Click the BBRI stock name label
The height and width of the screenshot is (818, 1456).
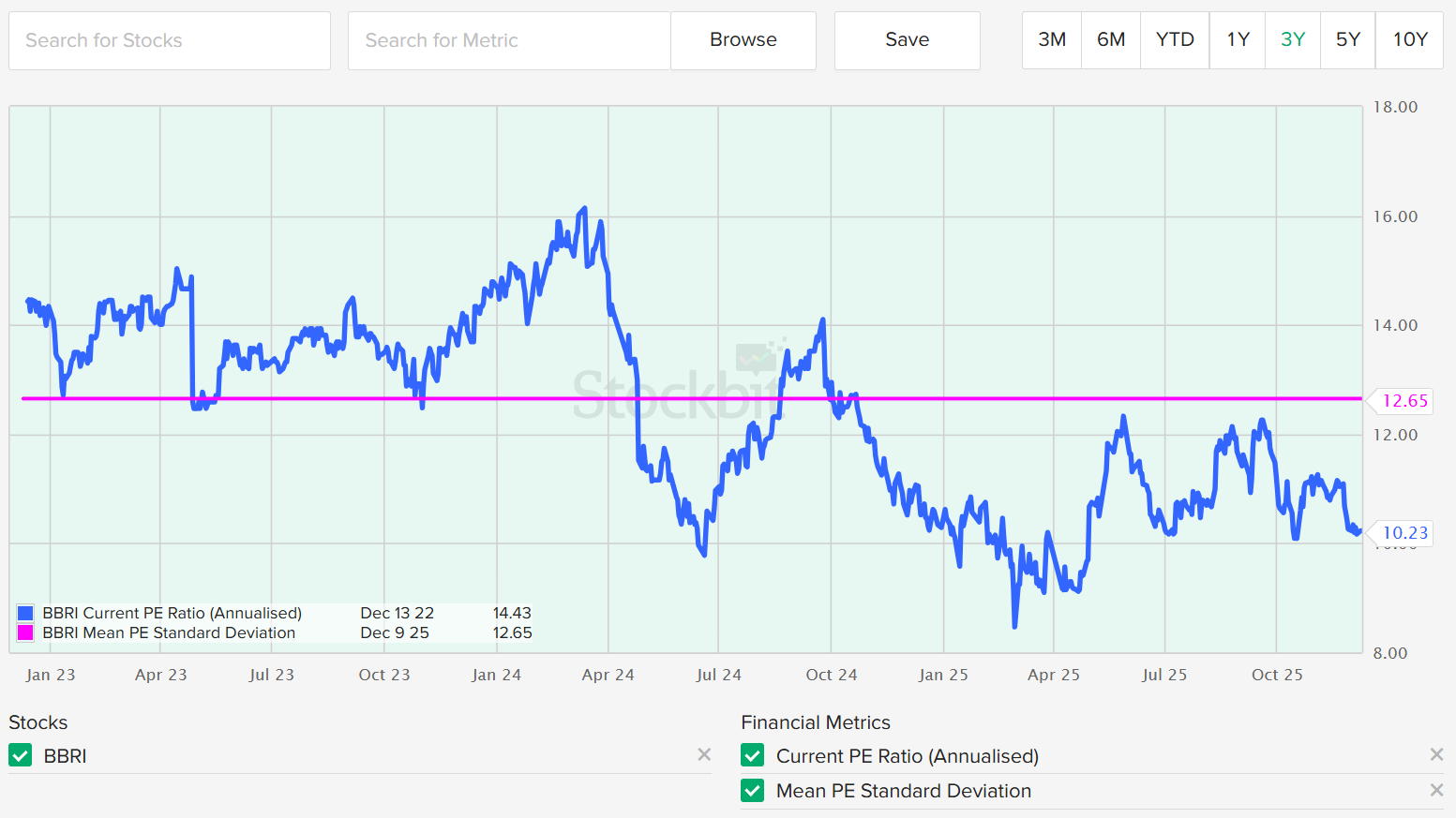coord(65,756)
